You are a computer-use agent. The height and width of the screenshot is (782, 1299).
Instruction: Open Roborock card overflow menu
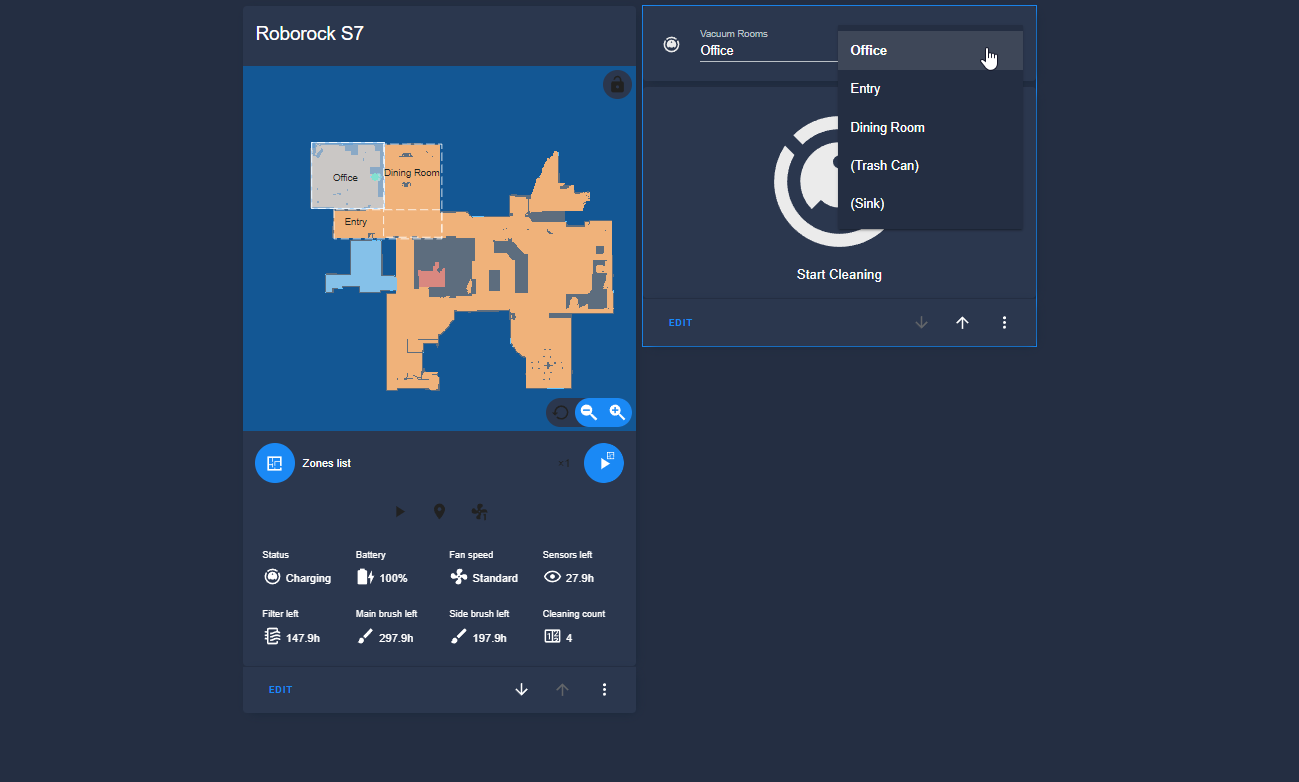point(604,689)
